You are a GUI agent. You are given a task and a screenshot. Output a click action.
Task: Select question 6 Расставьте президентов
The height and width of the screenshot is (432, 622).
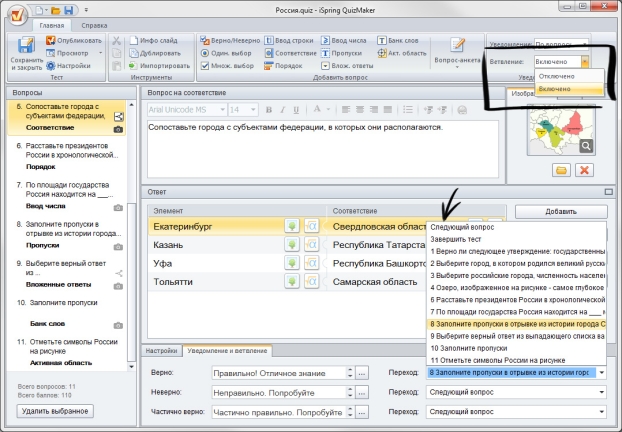coord(67,156)
